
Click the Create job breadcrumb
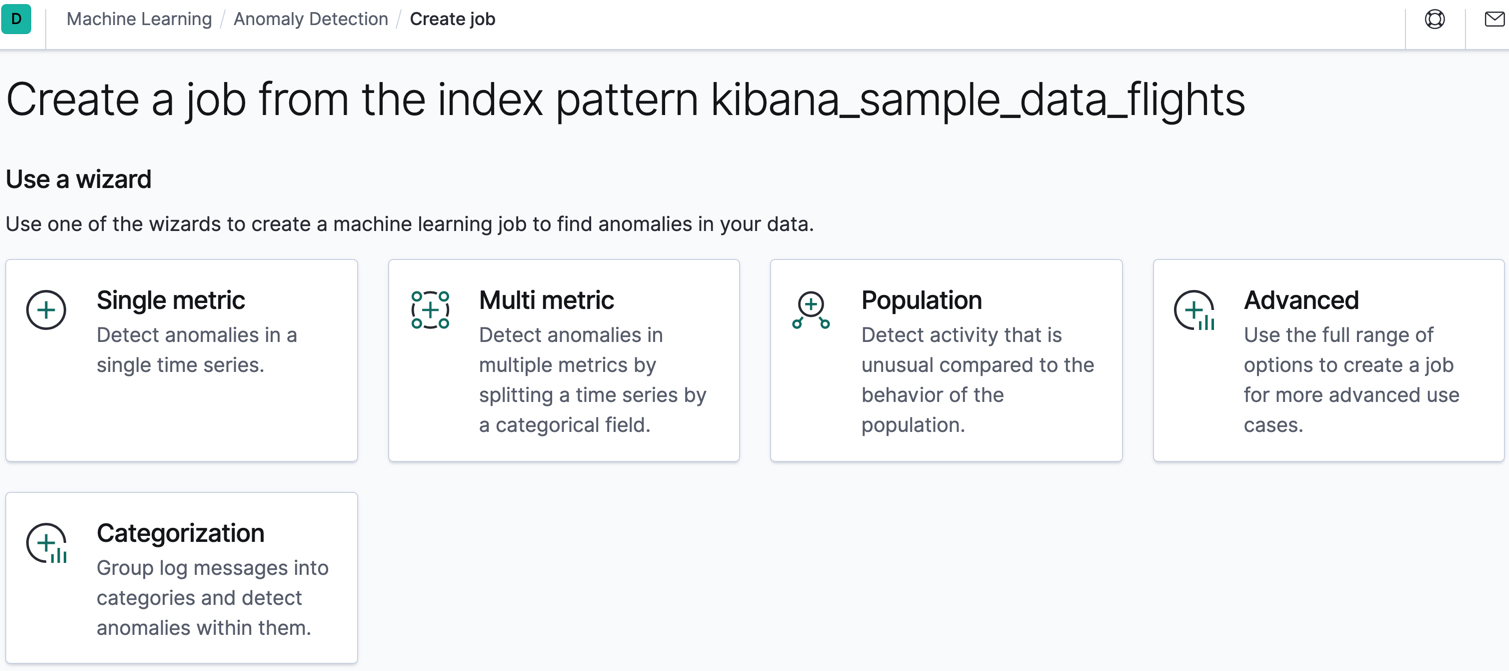point(452,19)
